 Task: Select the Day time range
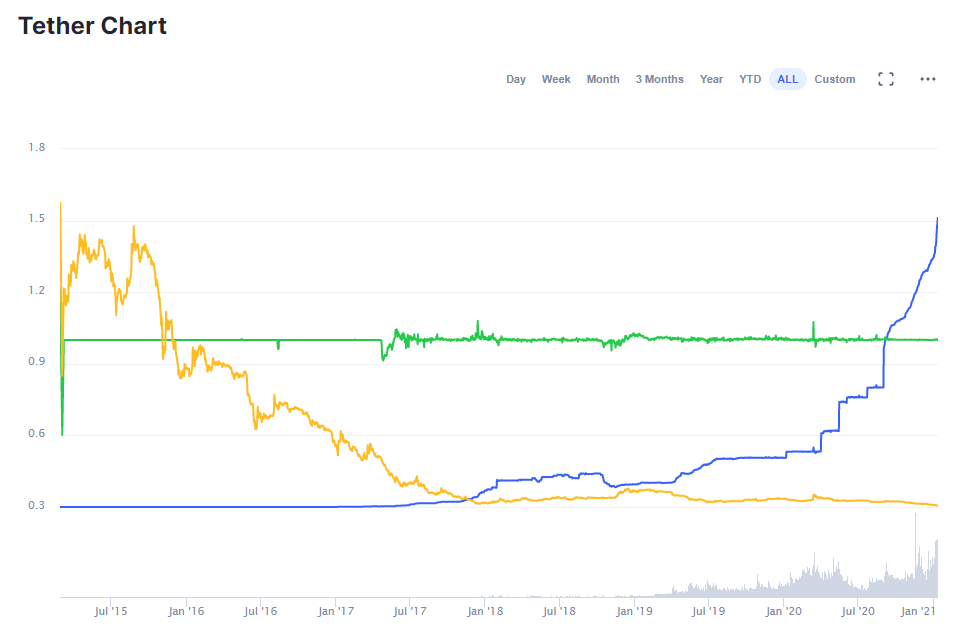(x=516, y=79)
